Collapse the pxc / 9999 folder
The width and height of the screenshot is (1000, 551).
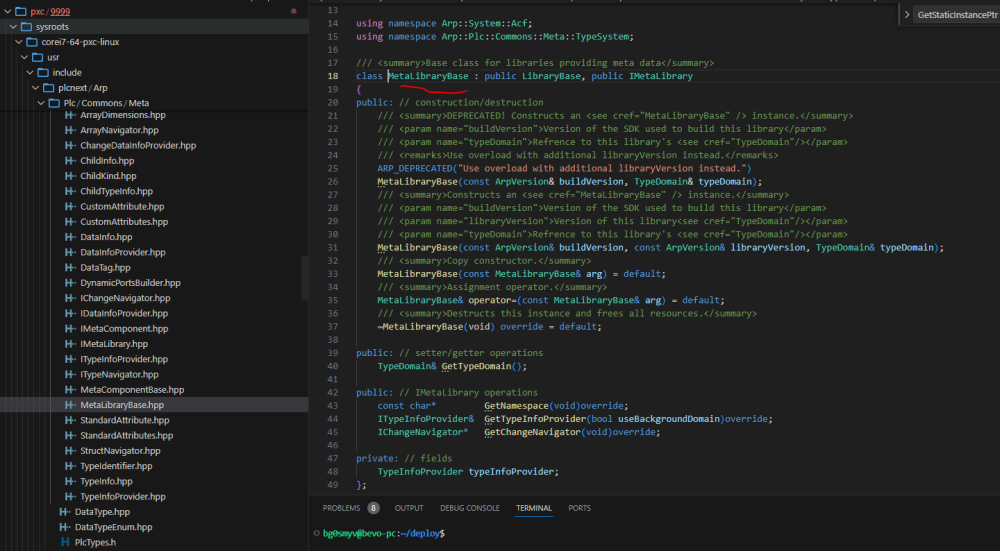(x=8, y=11)
